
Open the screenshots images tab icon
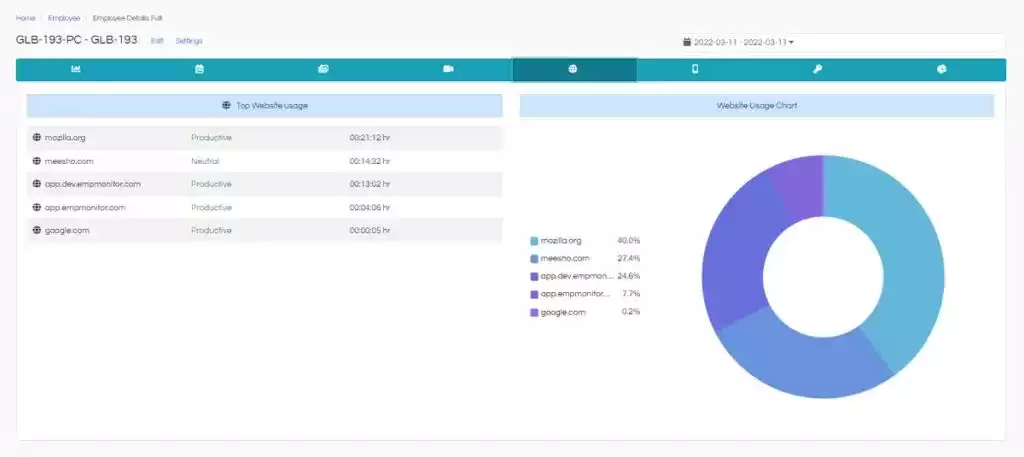click(323, 69)
